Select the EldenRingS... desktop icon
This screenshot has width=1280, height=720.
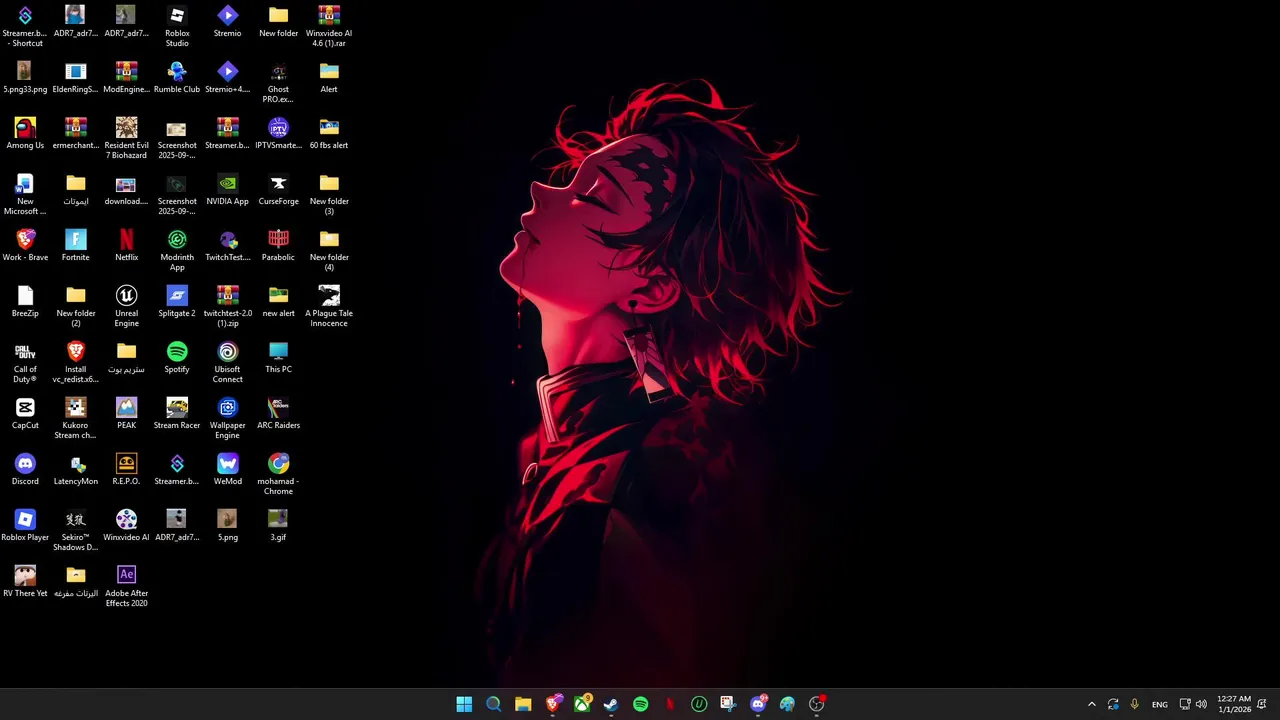76,77
